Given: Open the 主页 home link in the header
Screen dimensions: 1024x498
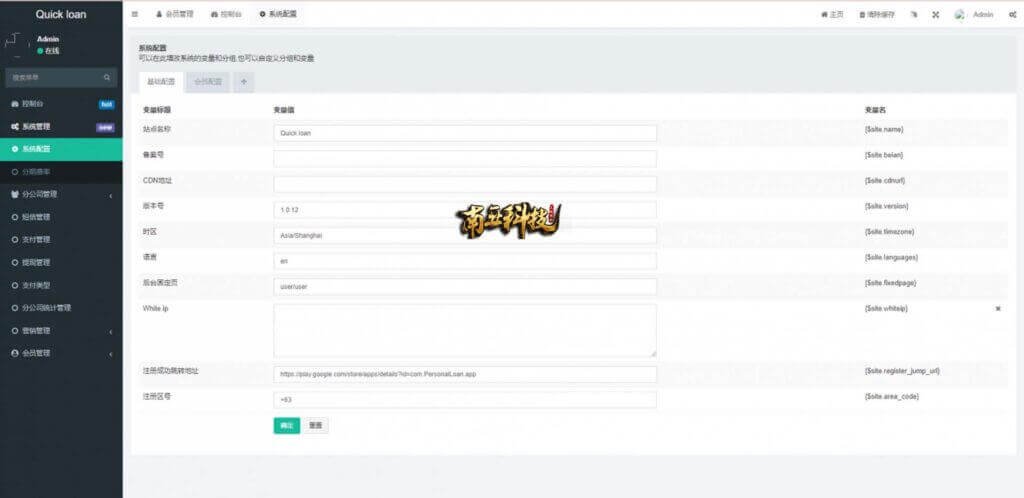Looking at the screenshot, I should tap(833, 14).
